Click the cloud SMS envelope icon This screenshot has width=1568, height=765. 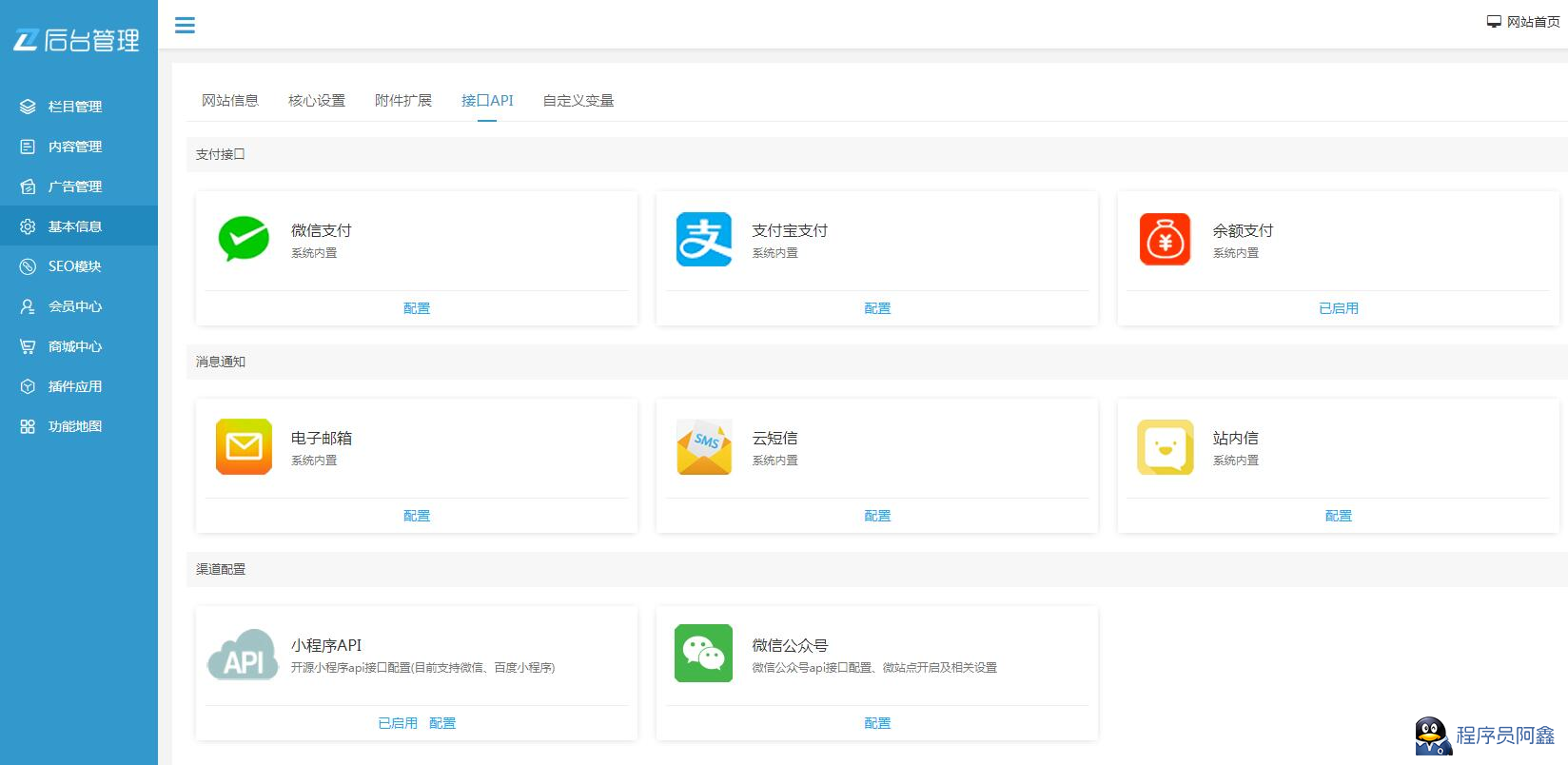tap(704, 446)
